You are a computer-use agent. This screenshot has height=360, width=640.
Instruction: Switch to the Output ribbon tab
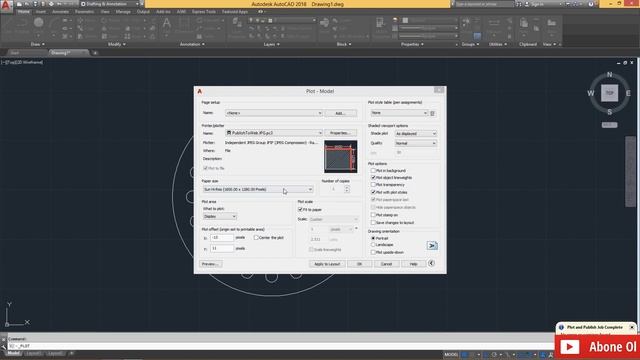(x=143, y=12)
